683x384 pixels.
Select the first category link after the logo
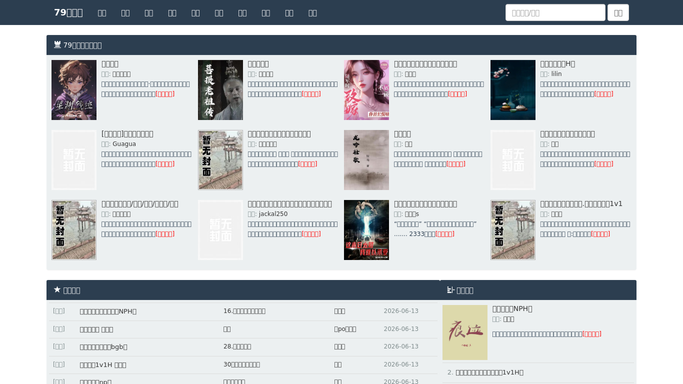[102, 13]
